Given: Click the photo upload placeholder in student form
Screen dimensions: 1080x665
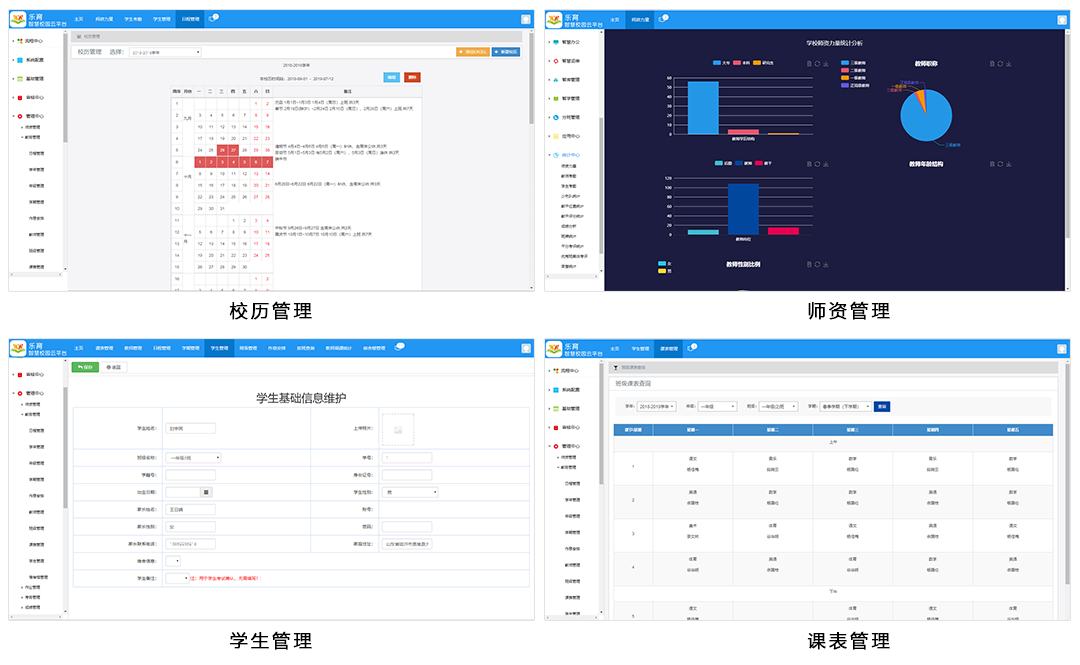Looking at the screenshot, I should [x=397, y=428].
